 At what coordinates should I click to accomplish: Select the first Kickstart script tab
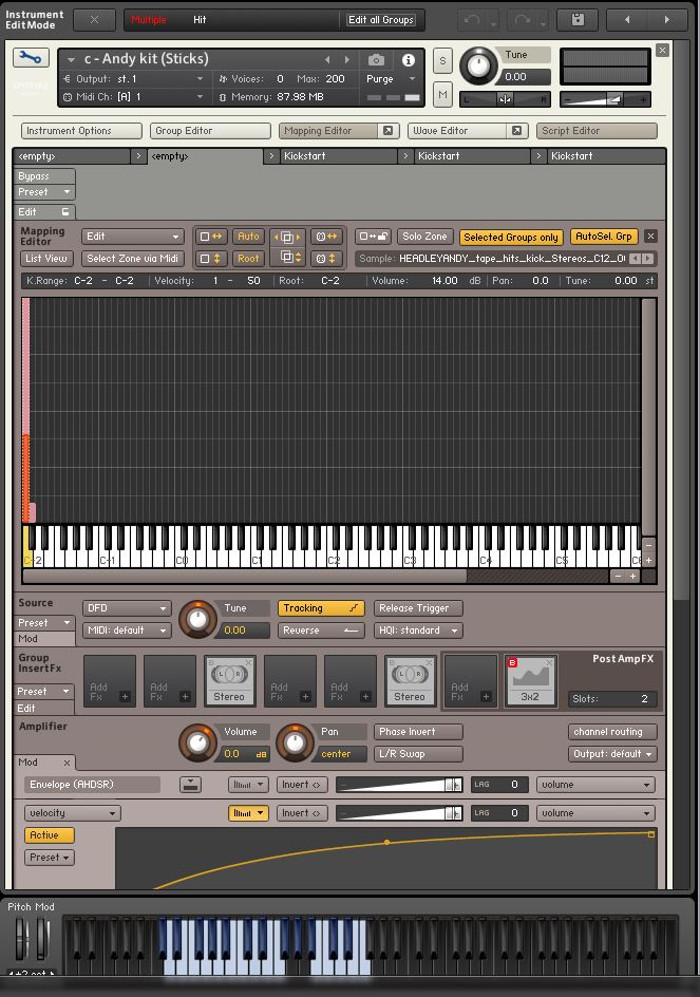coord(339,156)
